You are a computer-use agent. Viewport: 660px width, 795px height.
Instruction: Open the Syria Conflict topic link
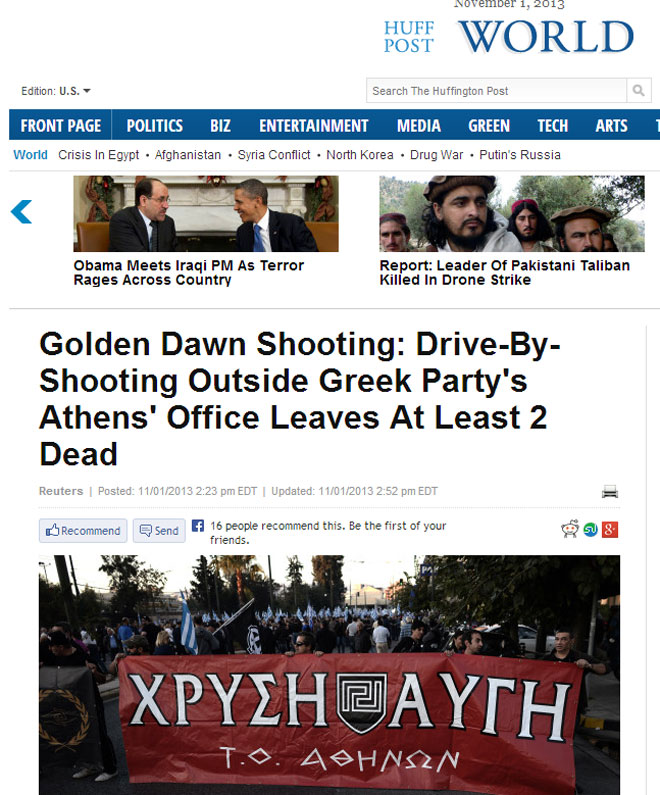[x=274, y=155]
